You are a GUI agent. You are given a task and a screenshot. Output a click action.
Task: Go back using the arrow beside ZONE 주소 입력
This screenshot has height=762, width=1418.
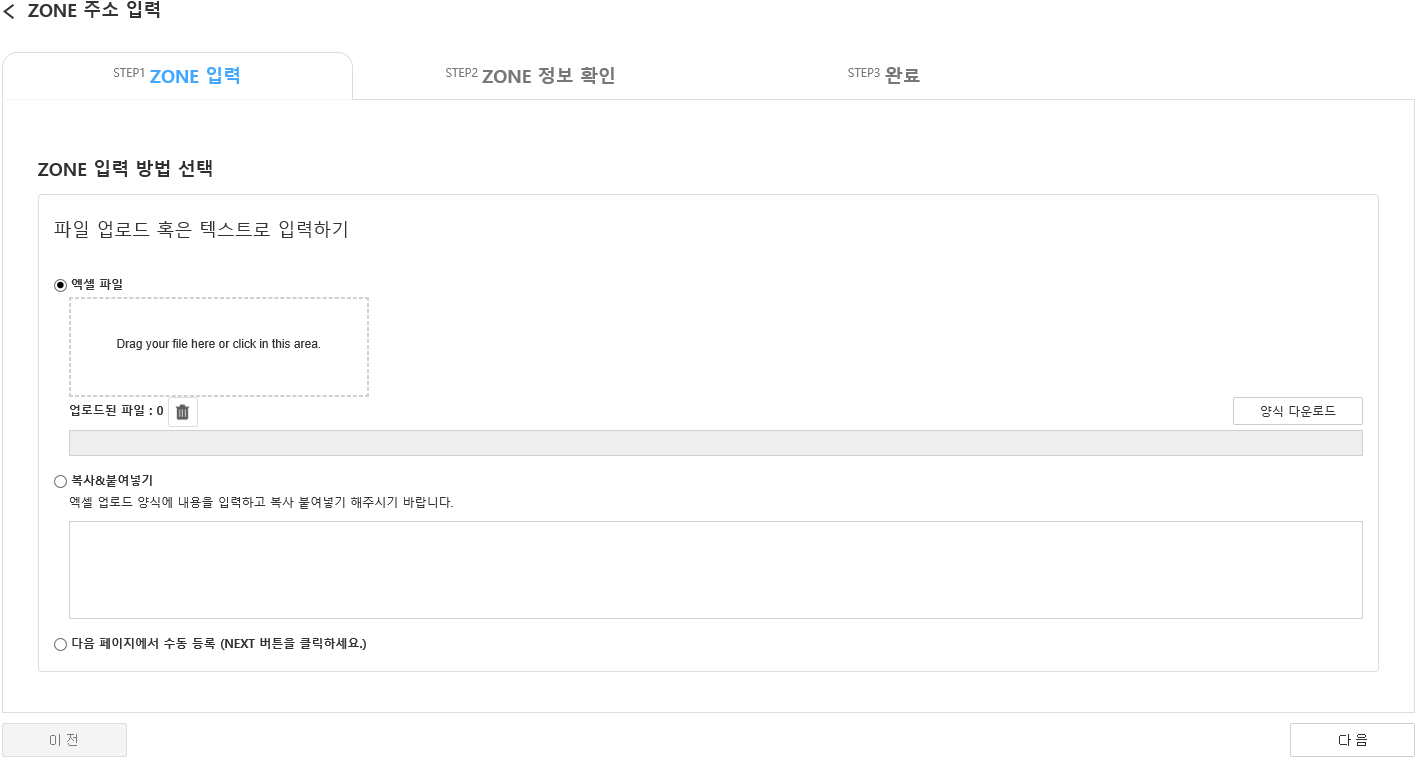coord(9,12)
